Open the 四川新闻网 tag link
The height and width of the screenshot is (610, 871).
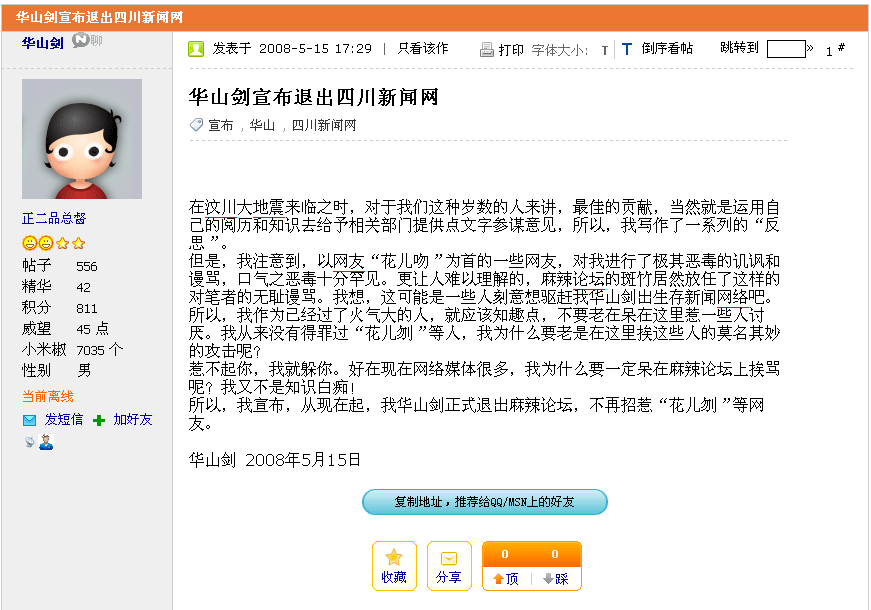[323, 125]
